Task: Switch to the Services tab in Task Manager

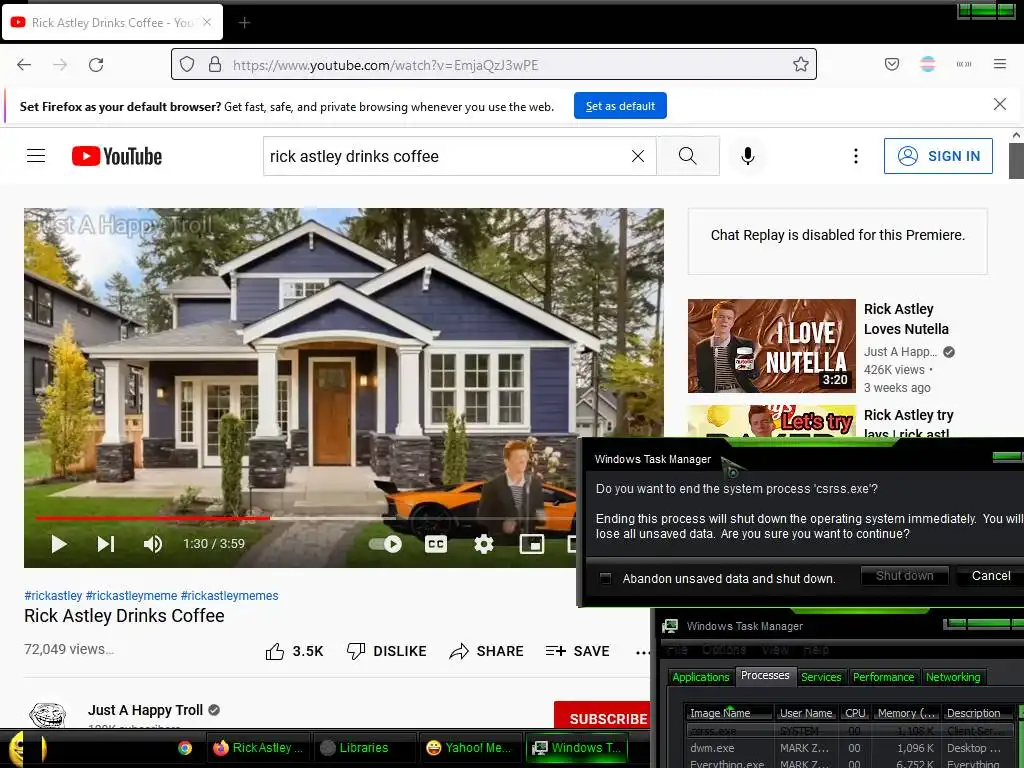Action: pos(821,677)
